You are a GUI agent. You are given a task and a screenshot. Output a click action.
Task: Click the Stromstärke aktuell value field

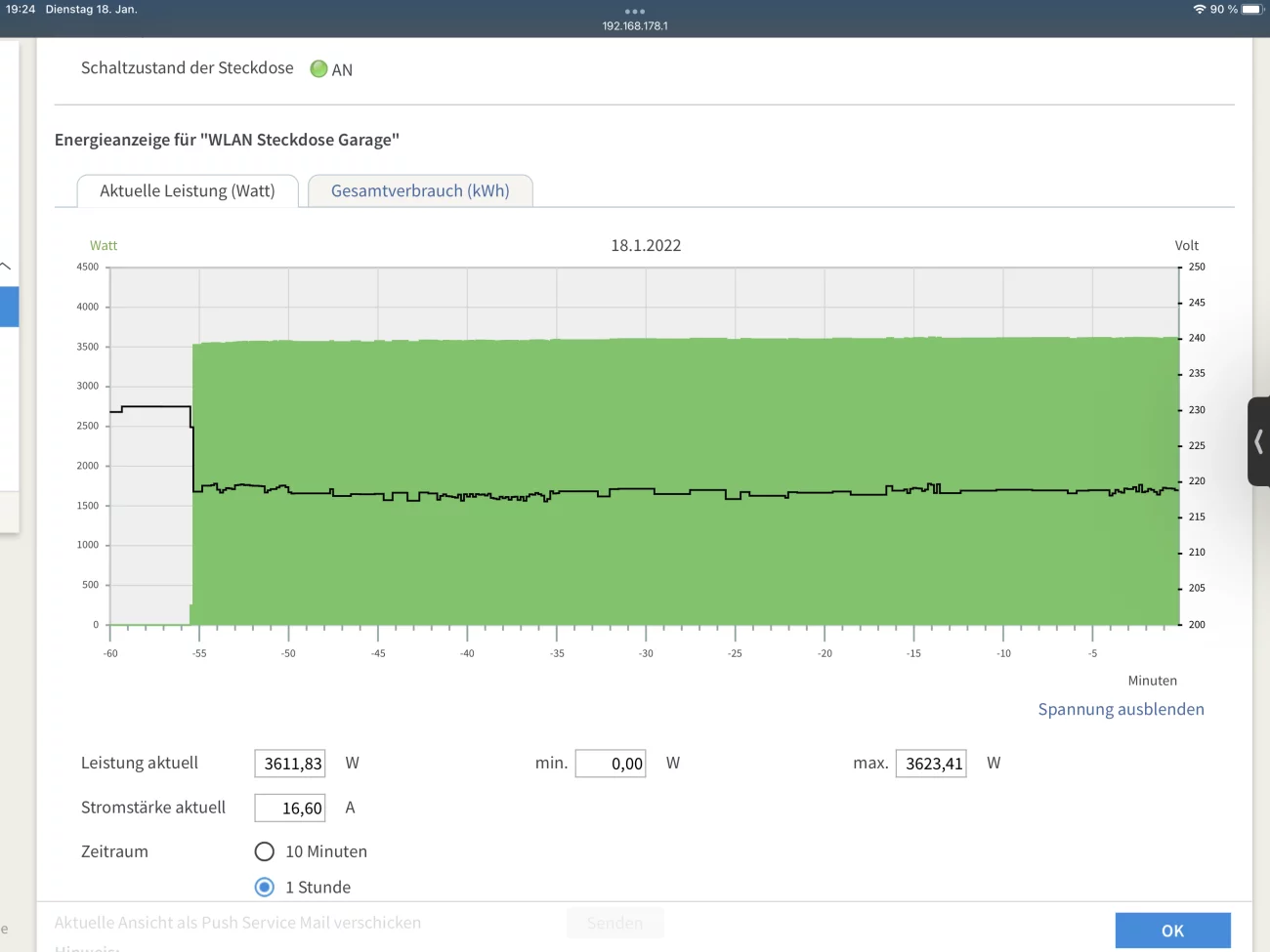click(x=290, y=807)
